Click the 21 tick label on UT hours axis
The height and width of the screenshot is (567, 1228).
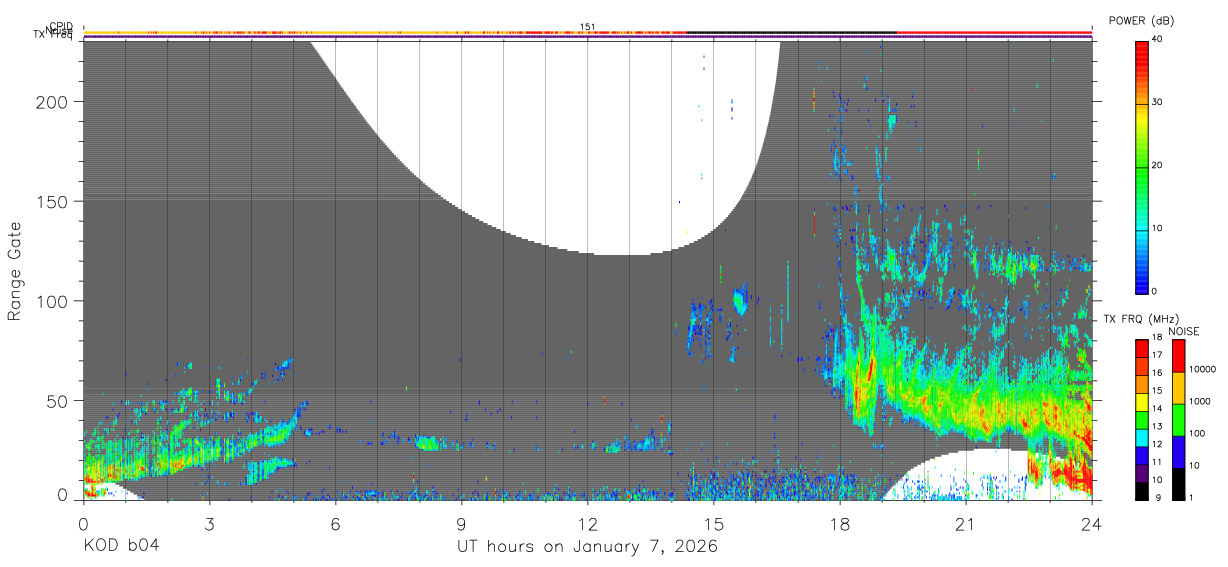coord(965,523)
